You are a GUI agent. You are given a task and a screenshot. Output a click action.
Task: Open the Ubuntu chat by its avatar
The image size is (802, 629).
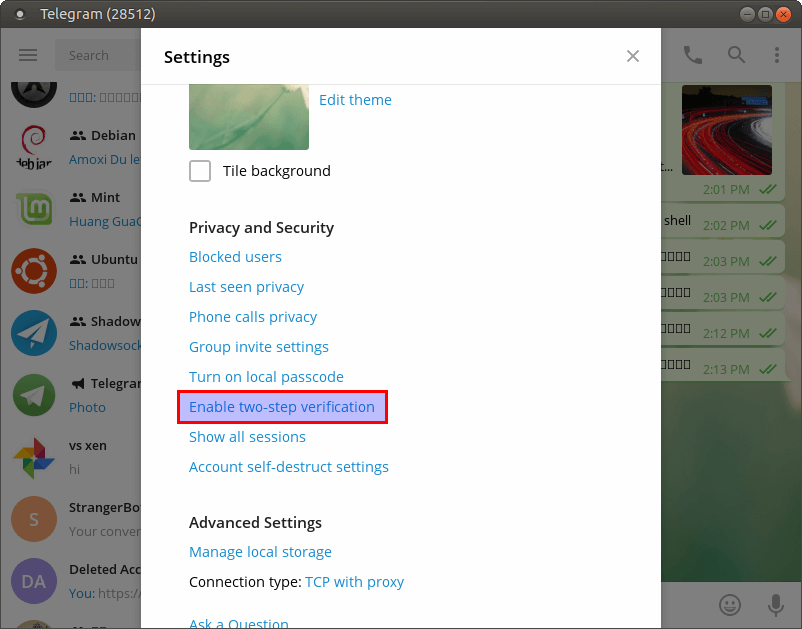point(34,270)
